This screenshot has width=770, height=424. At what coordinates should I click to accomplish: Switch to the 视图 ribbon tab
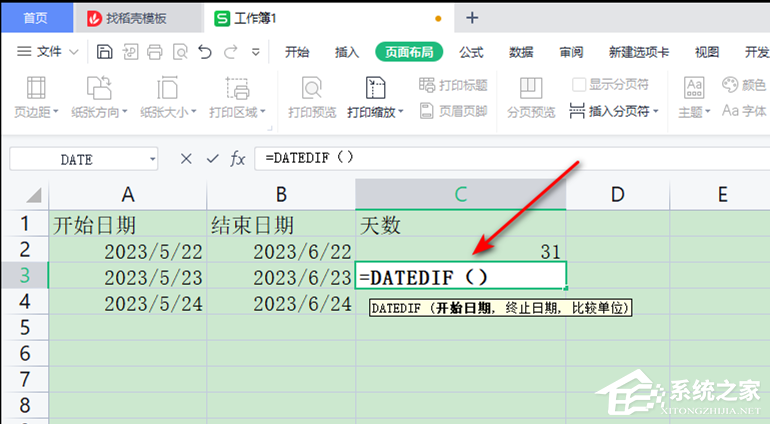(707, 52)
